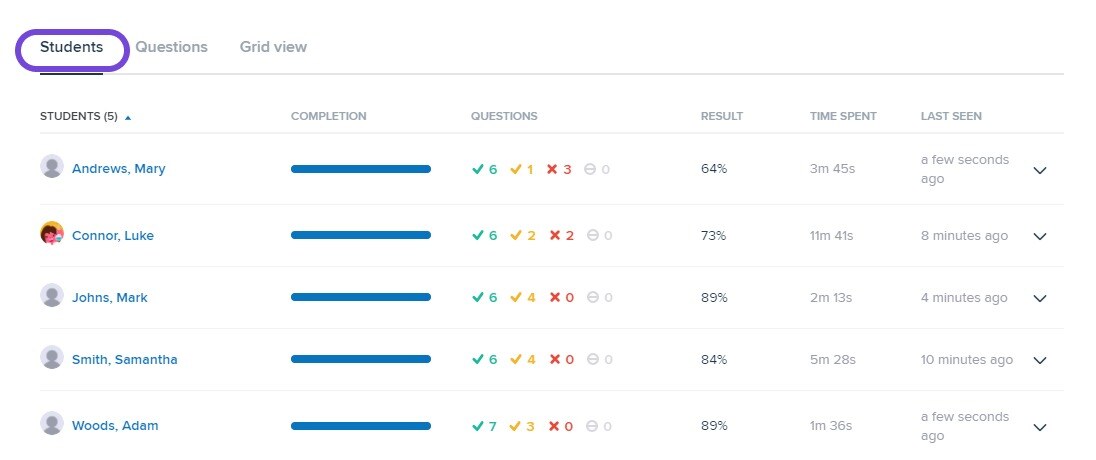Expand the details for Mary Andrews
Image resolution: width=1096 pixels, height=460 pixels.
pos(1040,170)
